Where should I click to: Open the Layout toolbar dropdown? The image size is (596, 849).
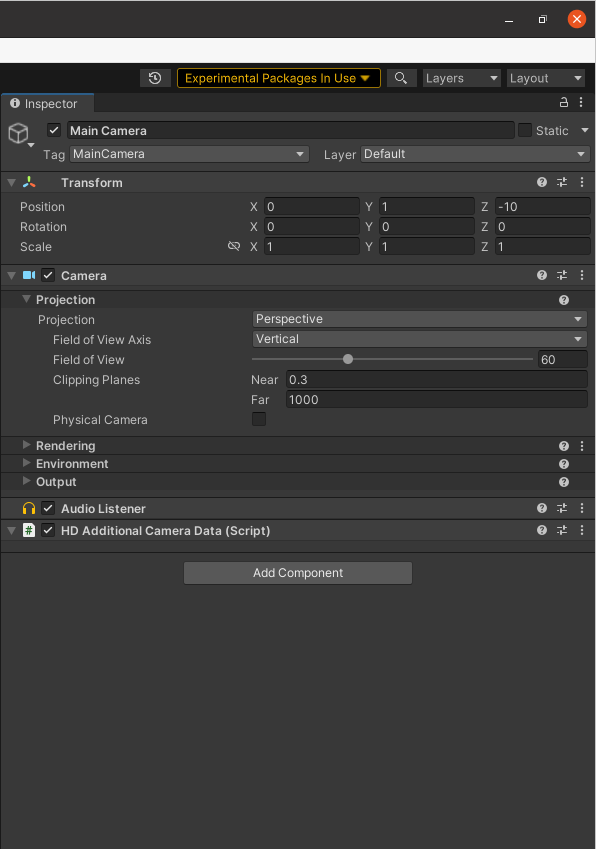[546, 78]
